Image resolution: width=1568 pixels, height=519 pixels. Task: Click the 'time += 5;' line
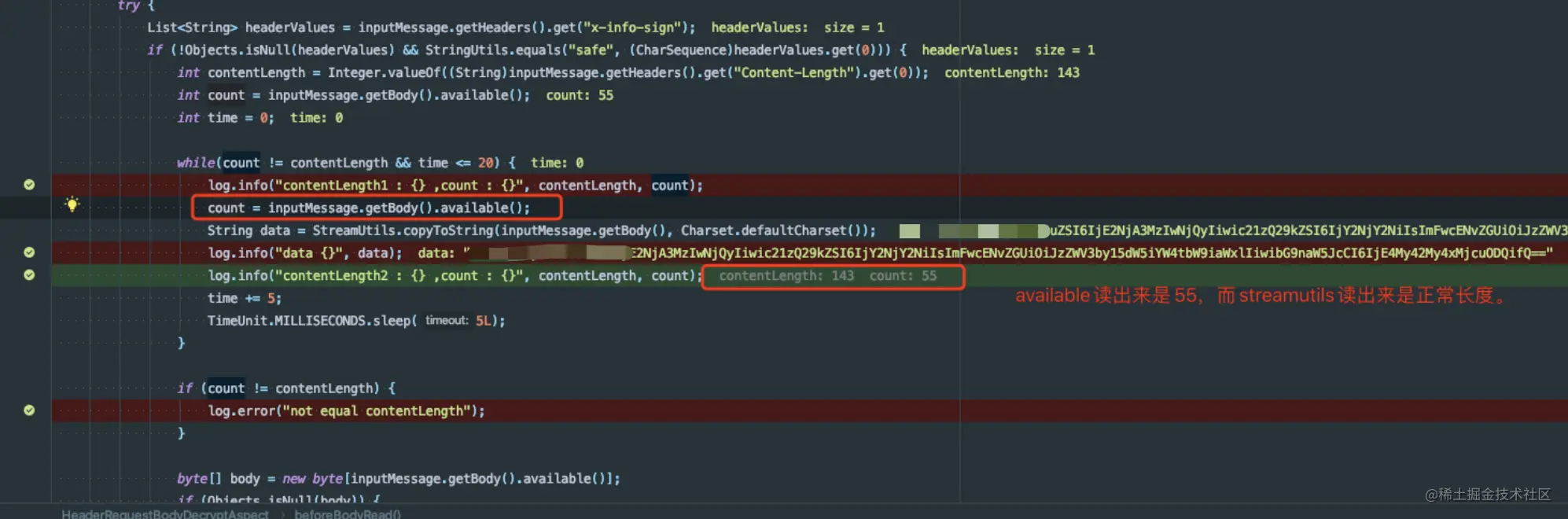[245, 298]
